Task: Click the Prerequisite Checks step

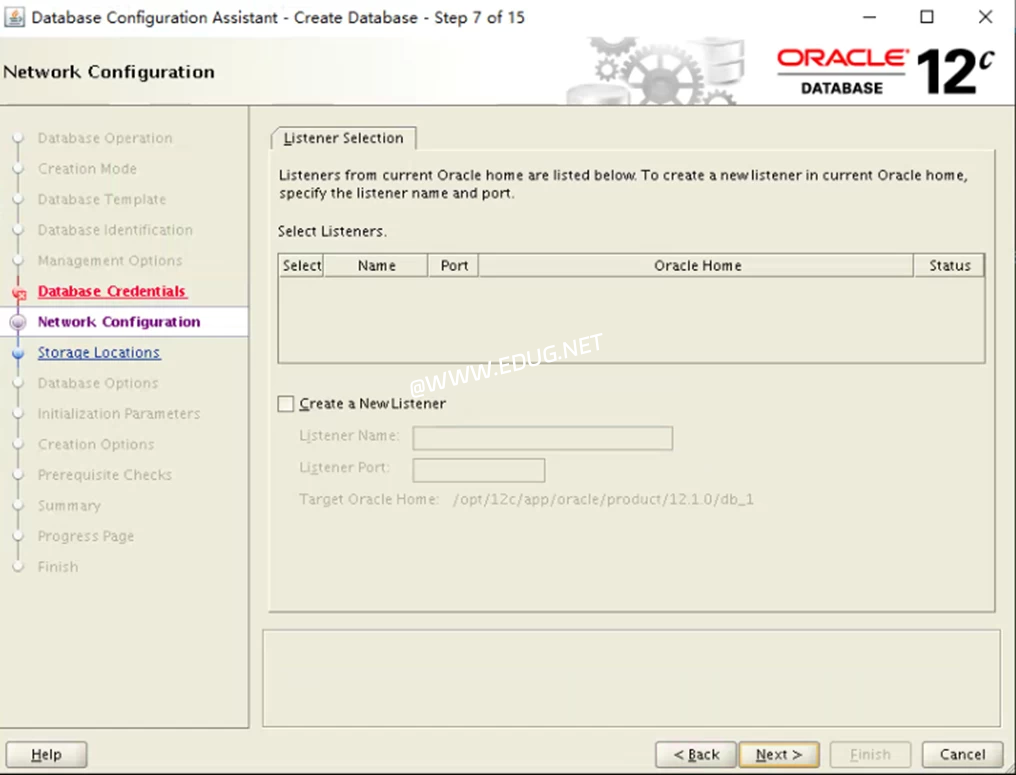Action: [105, 475]
